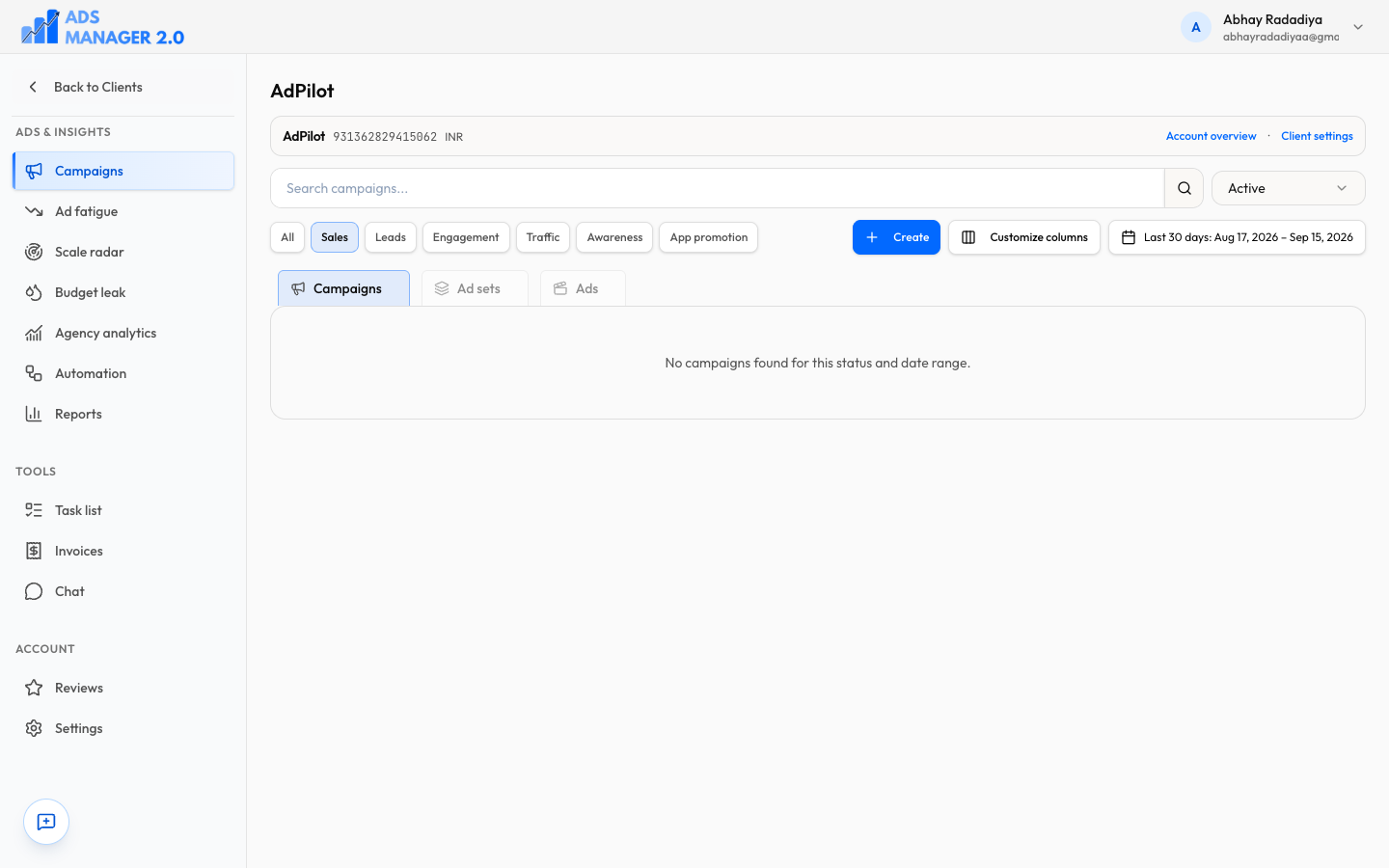Image resolution: width=1389 pixels, height=868 pixels.
Task: Go Back to Clients
Action: [123, 87]
